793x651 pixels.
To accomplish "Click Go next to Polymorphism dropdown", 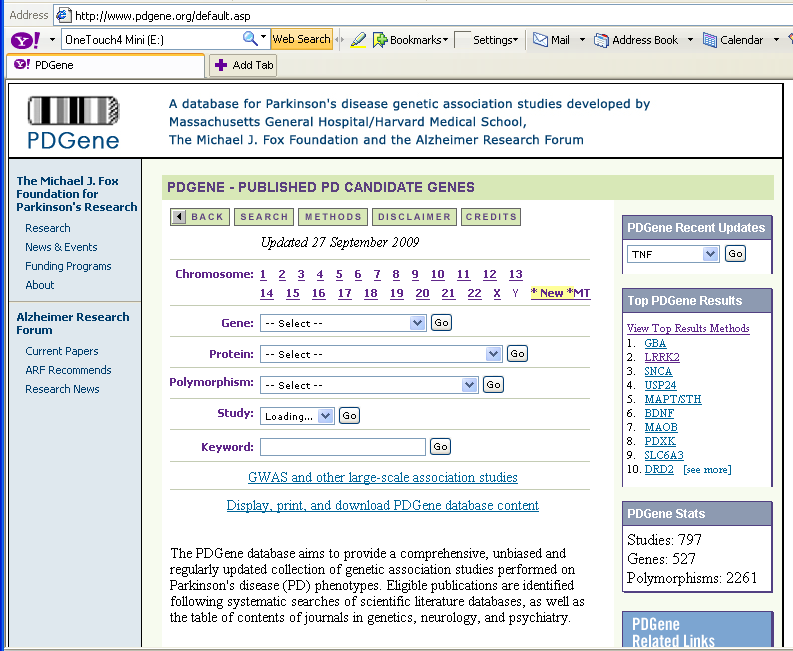I will (x=494, y=385).
